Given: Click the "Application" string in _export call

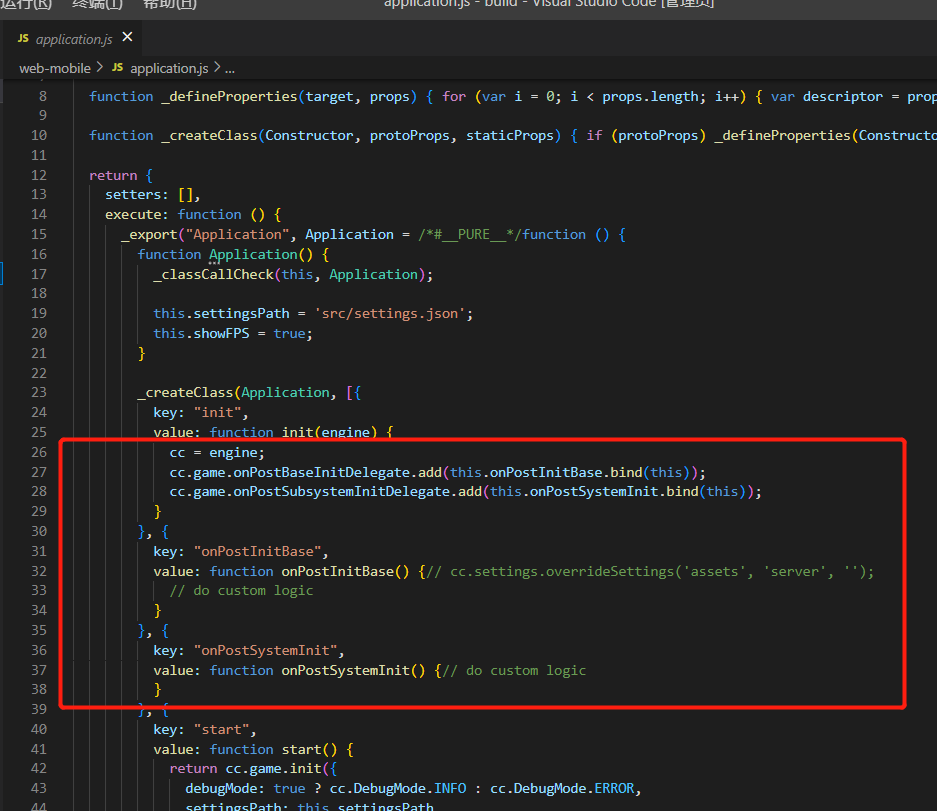Looking at the screenshot, I should (237, 234).
